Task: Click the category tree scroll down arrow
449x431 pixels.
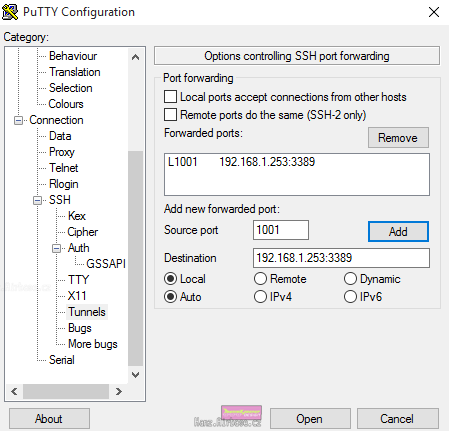Action: (x=135, y=375)
